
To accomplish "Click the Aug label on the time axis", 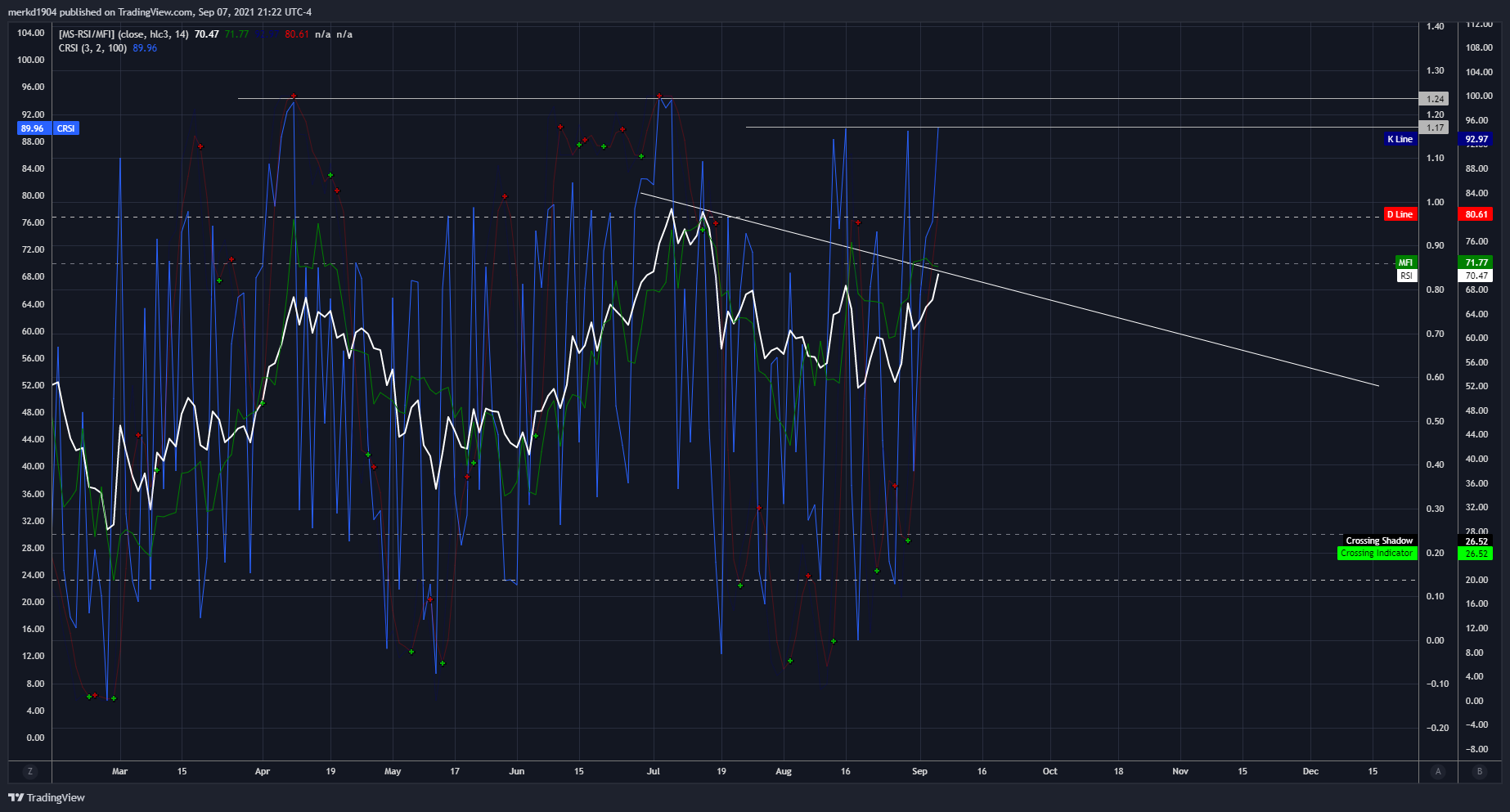I will click(x=784, y=771).
